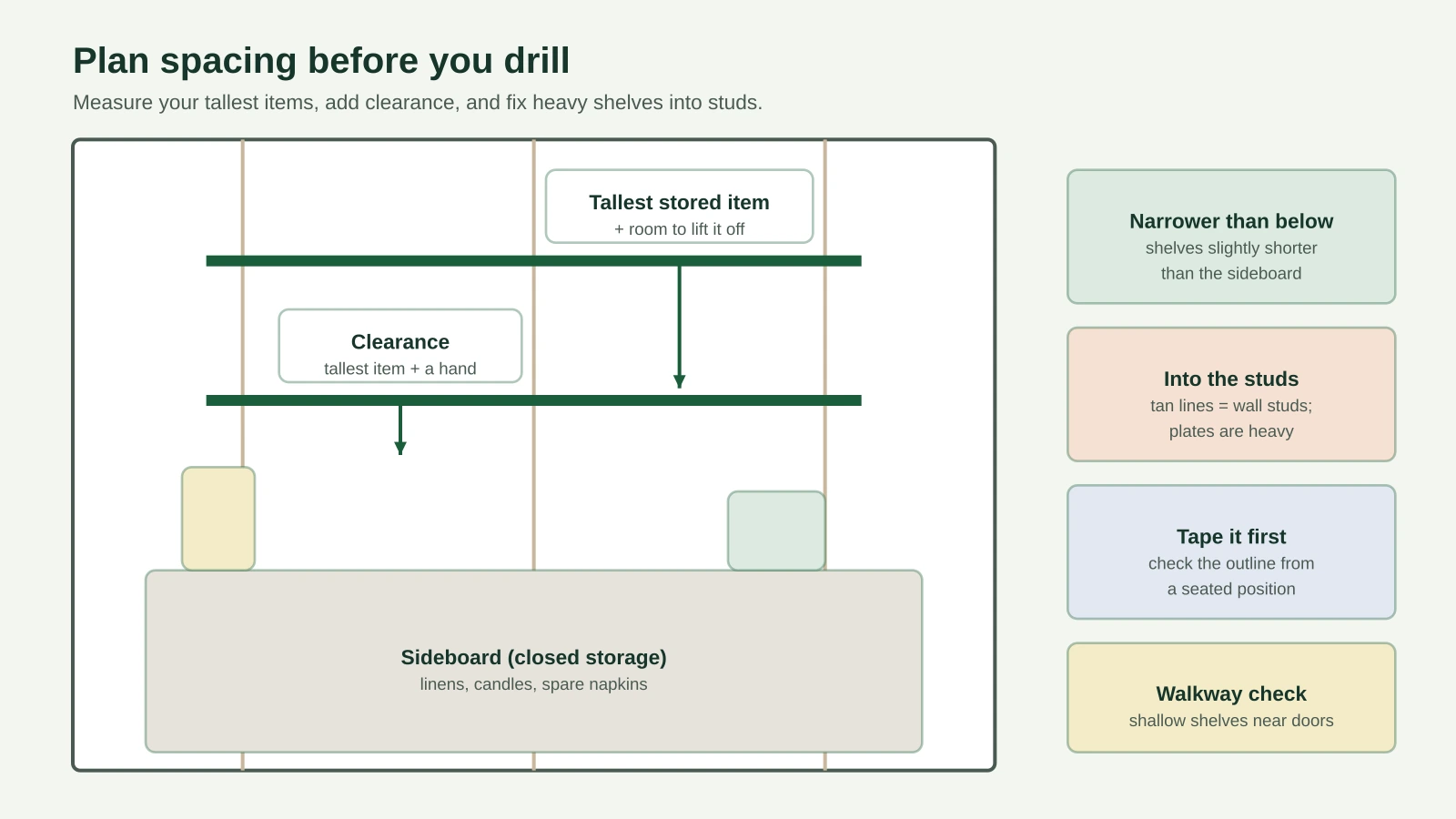This screenshot has height=819, width=1456.
Task: Select 'check the outline from' text
Action: tap(1231, 563)
